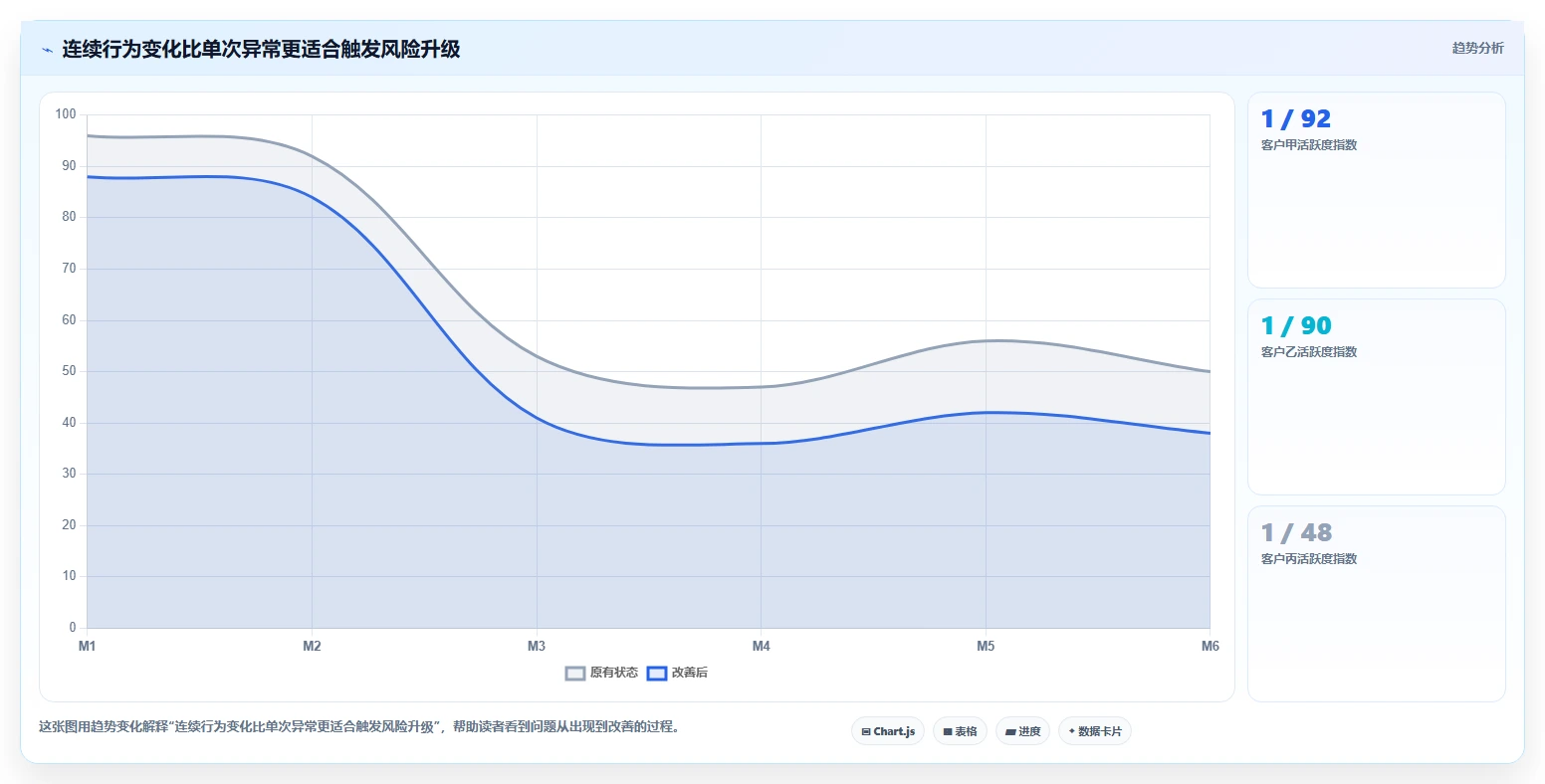The image size is (1545, 784).
Task: Click the 1 / 92 value text
Action: coord(1295,119)
